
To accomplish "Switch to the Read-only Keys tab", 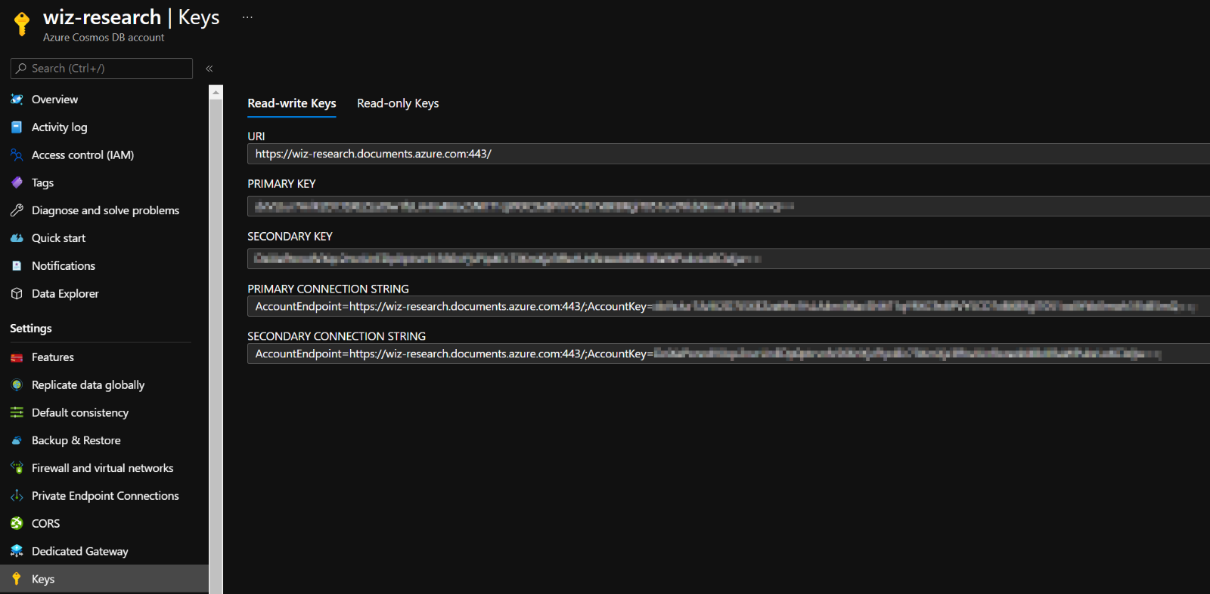I will tap(398, 103).
